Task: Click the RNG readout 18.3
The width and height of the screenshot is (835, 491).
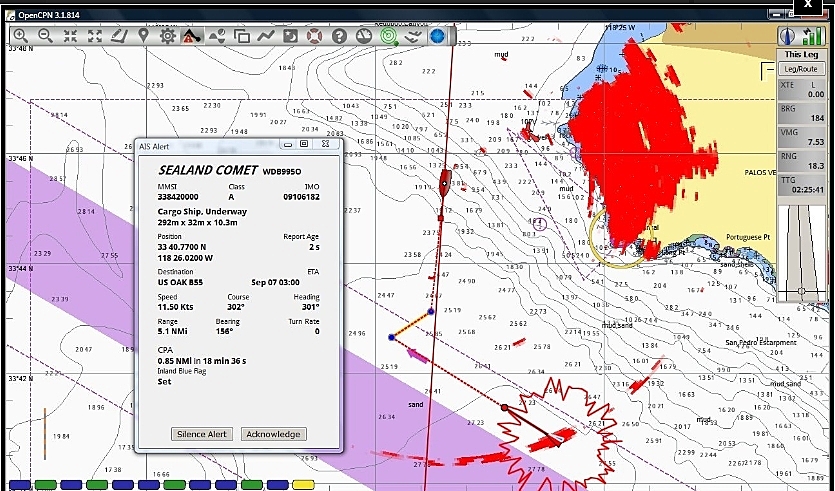Action: (816, 166)
